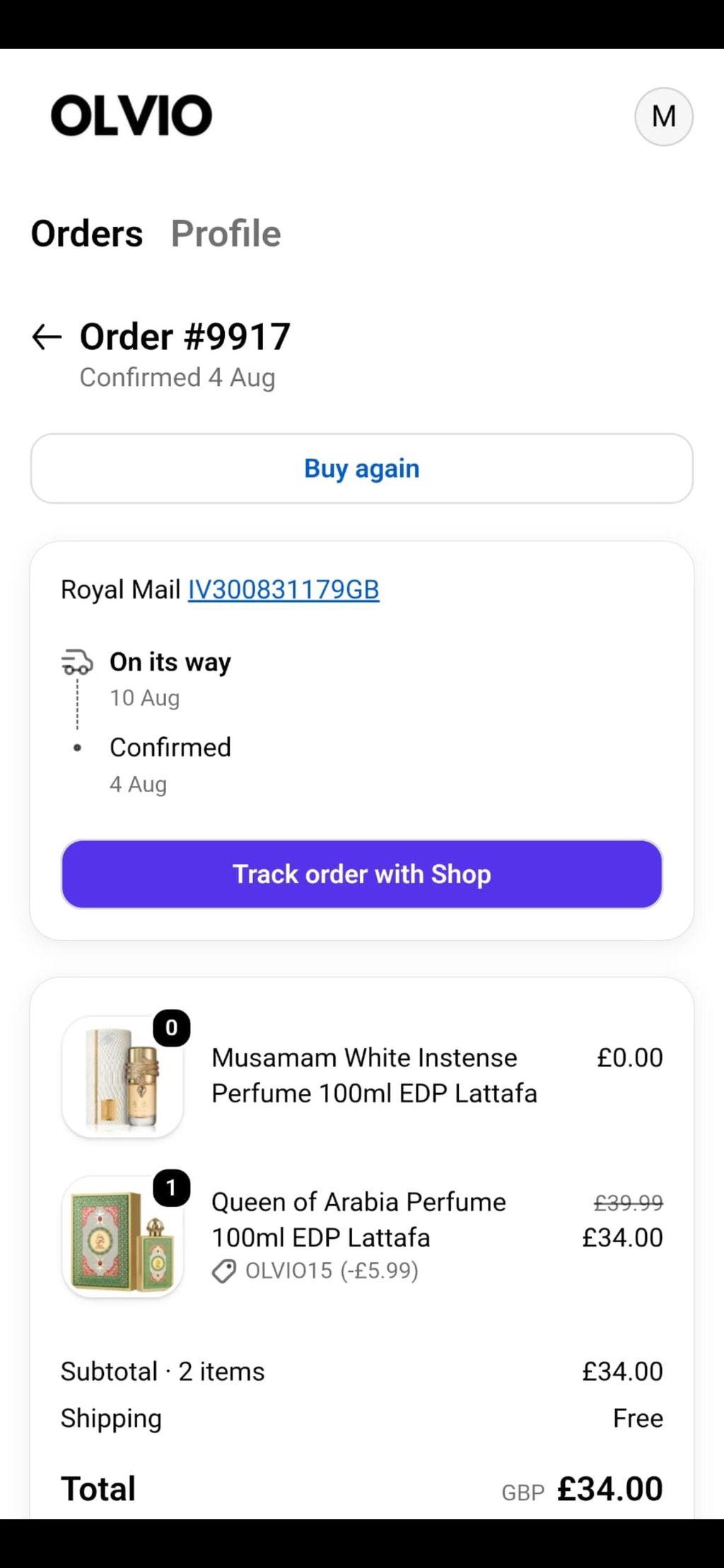724x1568 pixels.
Task: Tap the Confirmed timeline dot
Action: coord(77,748)
